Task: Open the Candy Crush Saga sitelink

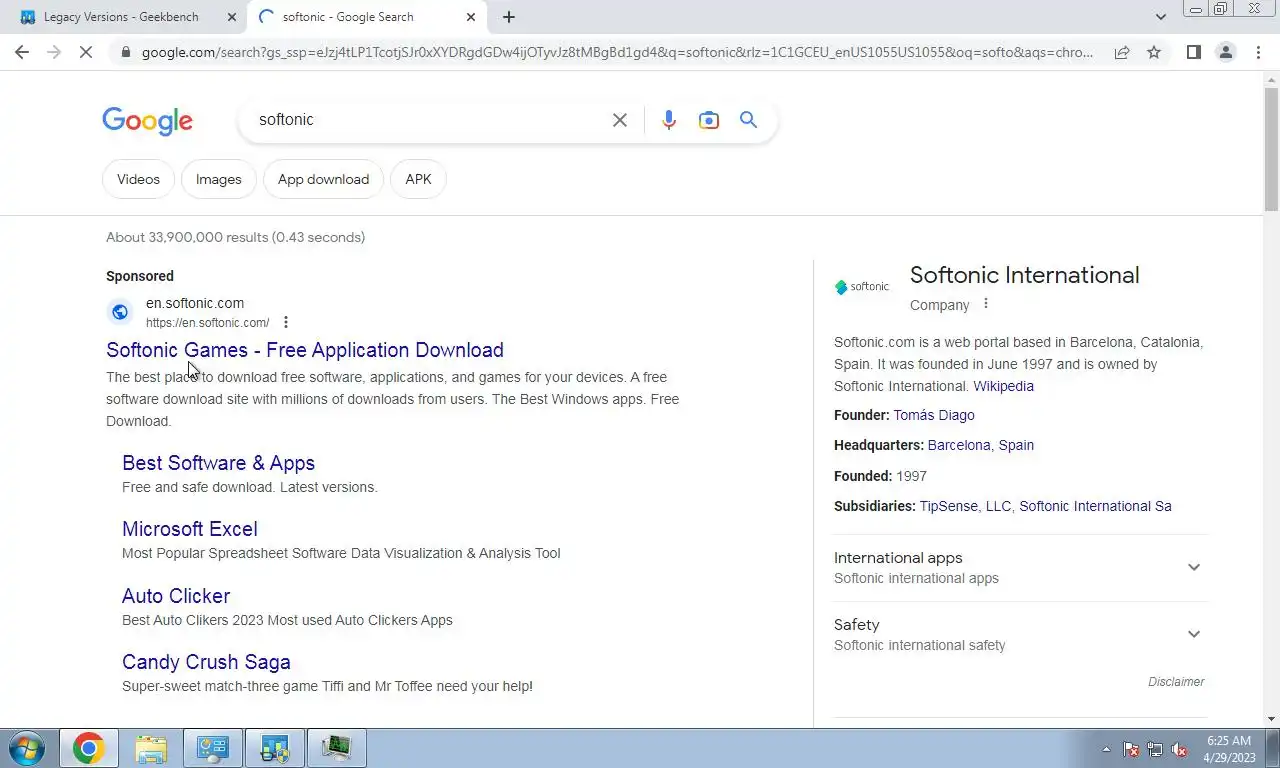Action: [206, 662]
